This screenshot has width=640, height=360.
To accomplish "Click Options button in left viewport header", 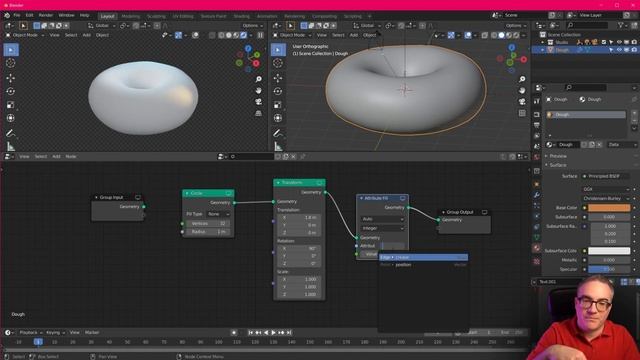I will coord(252,26).
